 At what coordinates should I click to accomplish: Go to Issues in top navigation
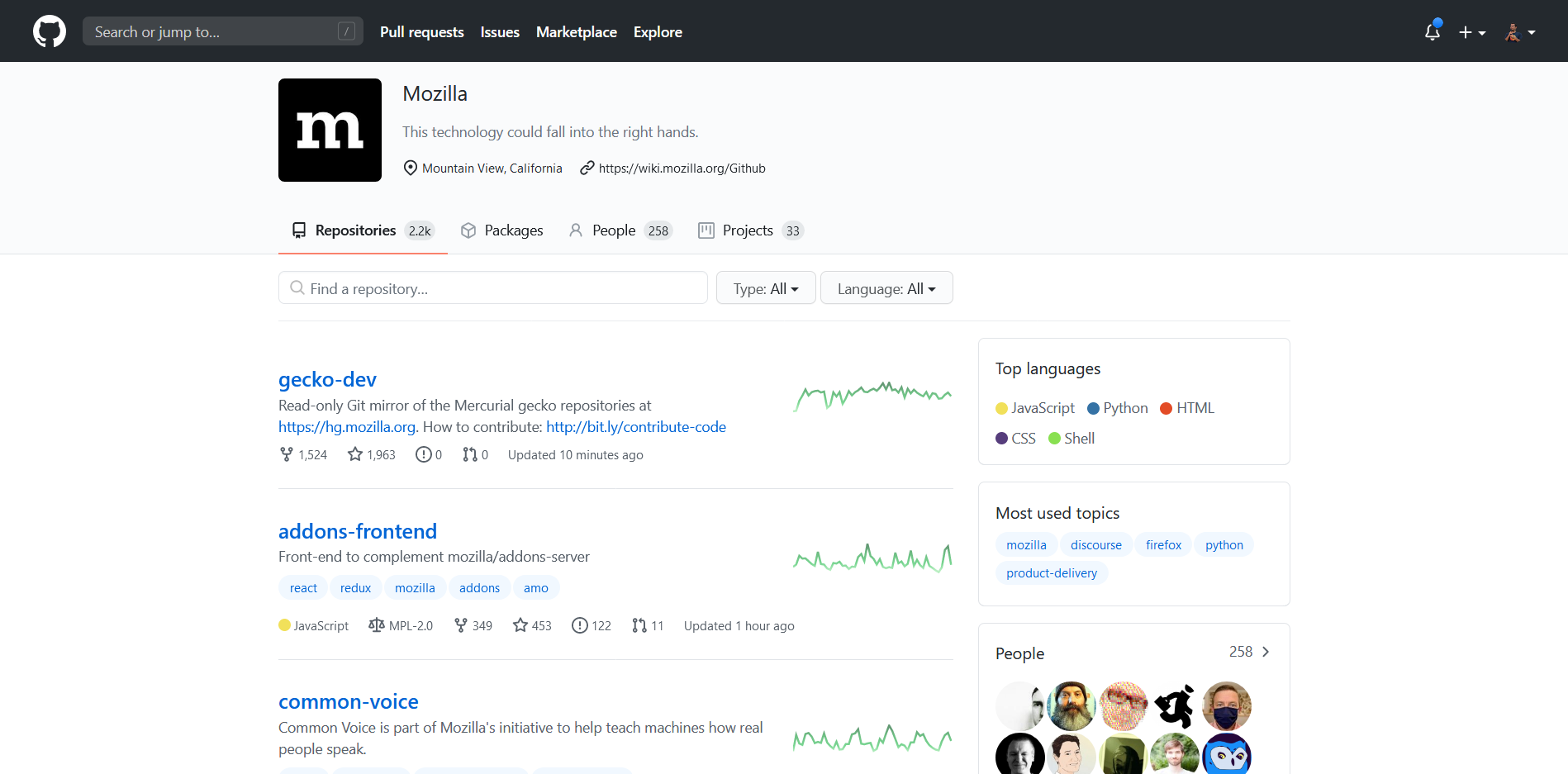[500, 32]
